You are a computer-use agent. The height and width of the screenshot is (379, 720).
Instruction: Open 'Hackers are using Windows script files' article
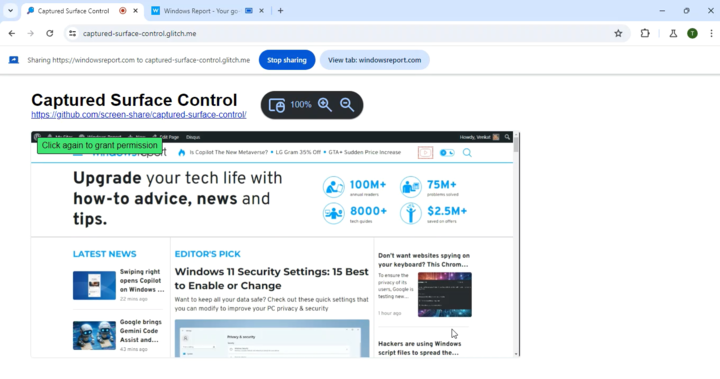click(x=420, y=348)
